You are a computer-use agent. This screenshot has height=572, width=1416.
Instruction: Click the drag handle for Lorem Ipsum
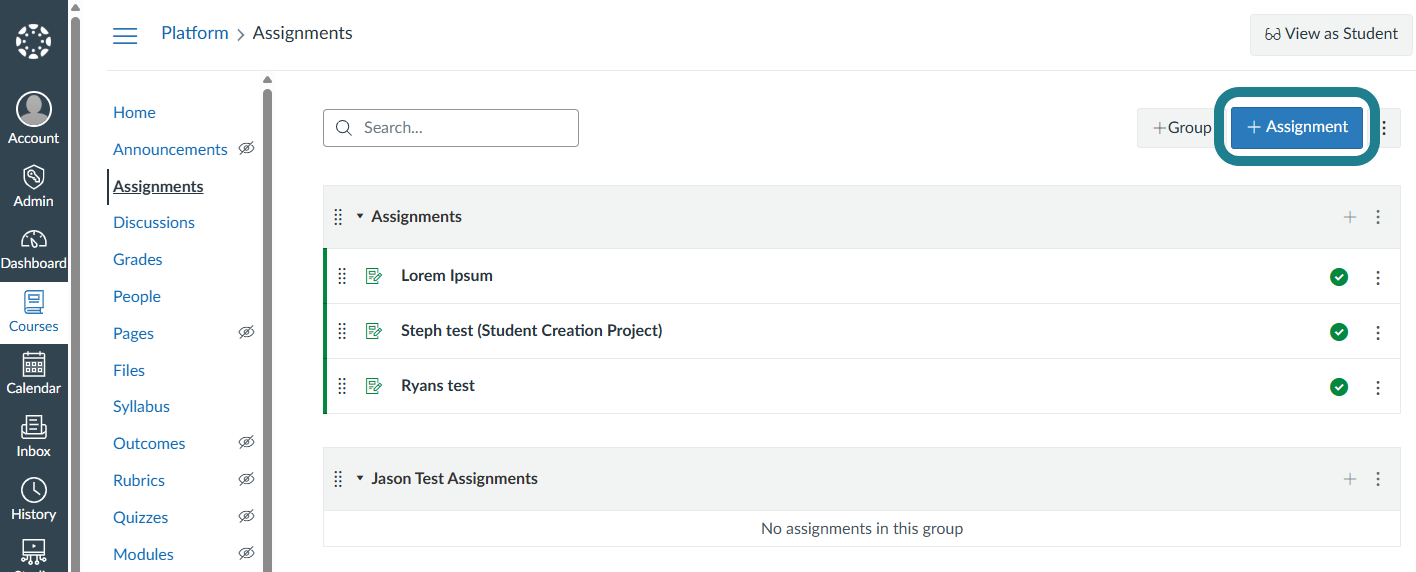pyautogui.click(x=342, y=277)
